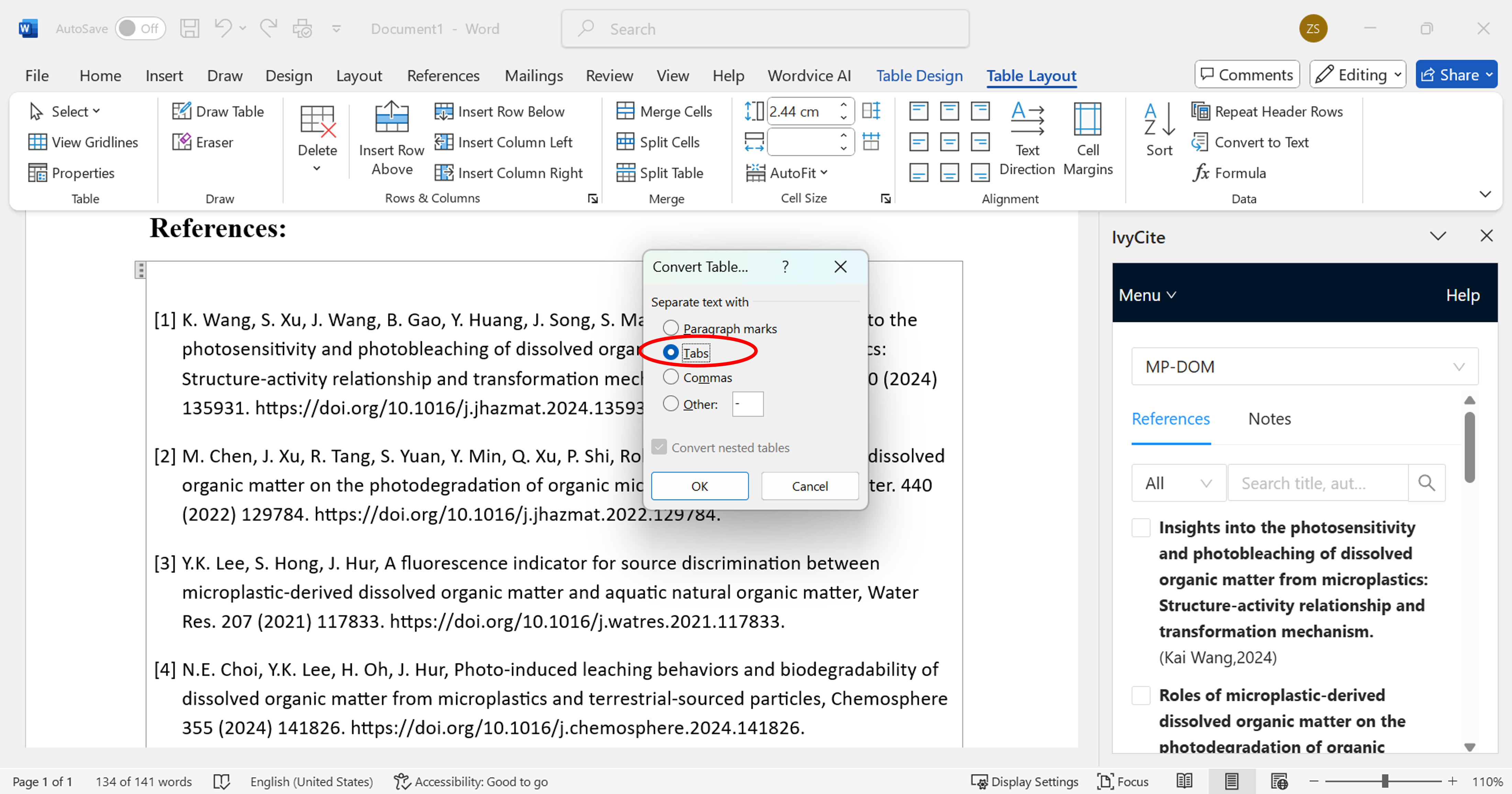The width and height of the screenshot is (1512, 794).
Task: Click the Convert to Text icon
Action: click(x=1200, y=142)
